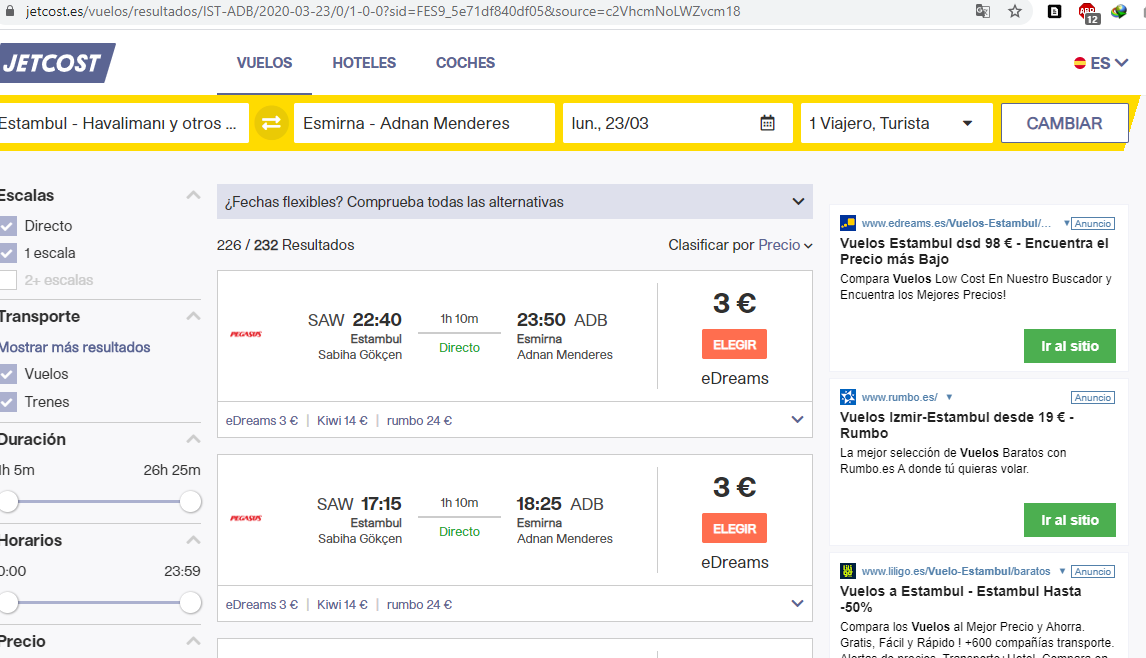
Task: Click the globe extension icon
Action: 1119,11
